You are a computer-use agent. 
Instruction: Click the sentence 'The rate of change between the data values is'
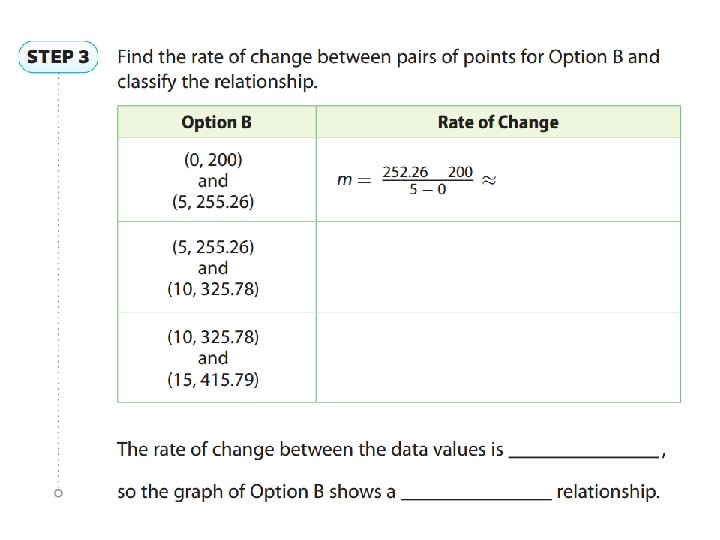[310, 450]
